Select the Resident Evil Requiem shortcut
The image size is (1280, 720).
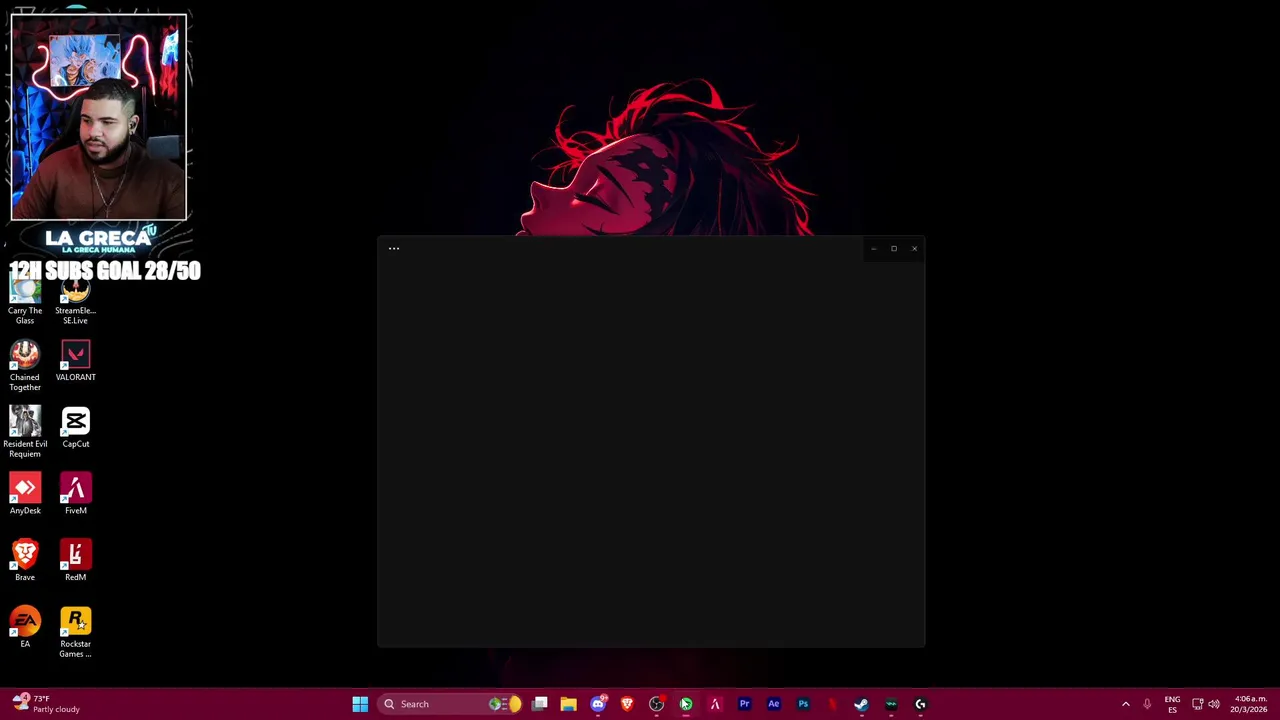[x=25, y=432]
